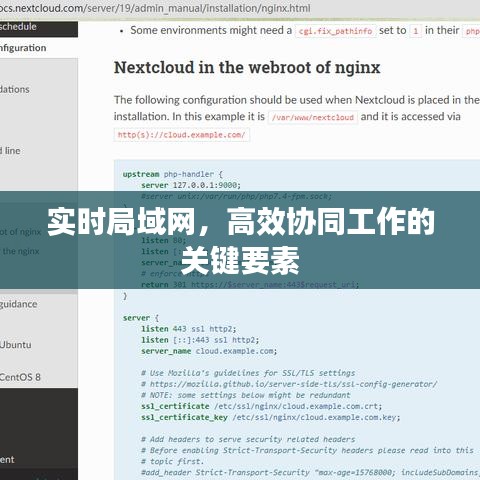Click the 'cgi.fix_pathinfo' inline code
The height and width of the screenshot is (480, 480).
tap(335, 31)
